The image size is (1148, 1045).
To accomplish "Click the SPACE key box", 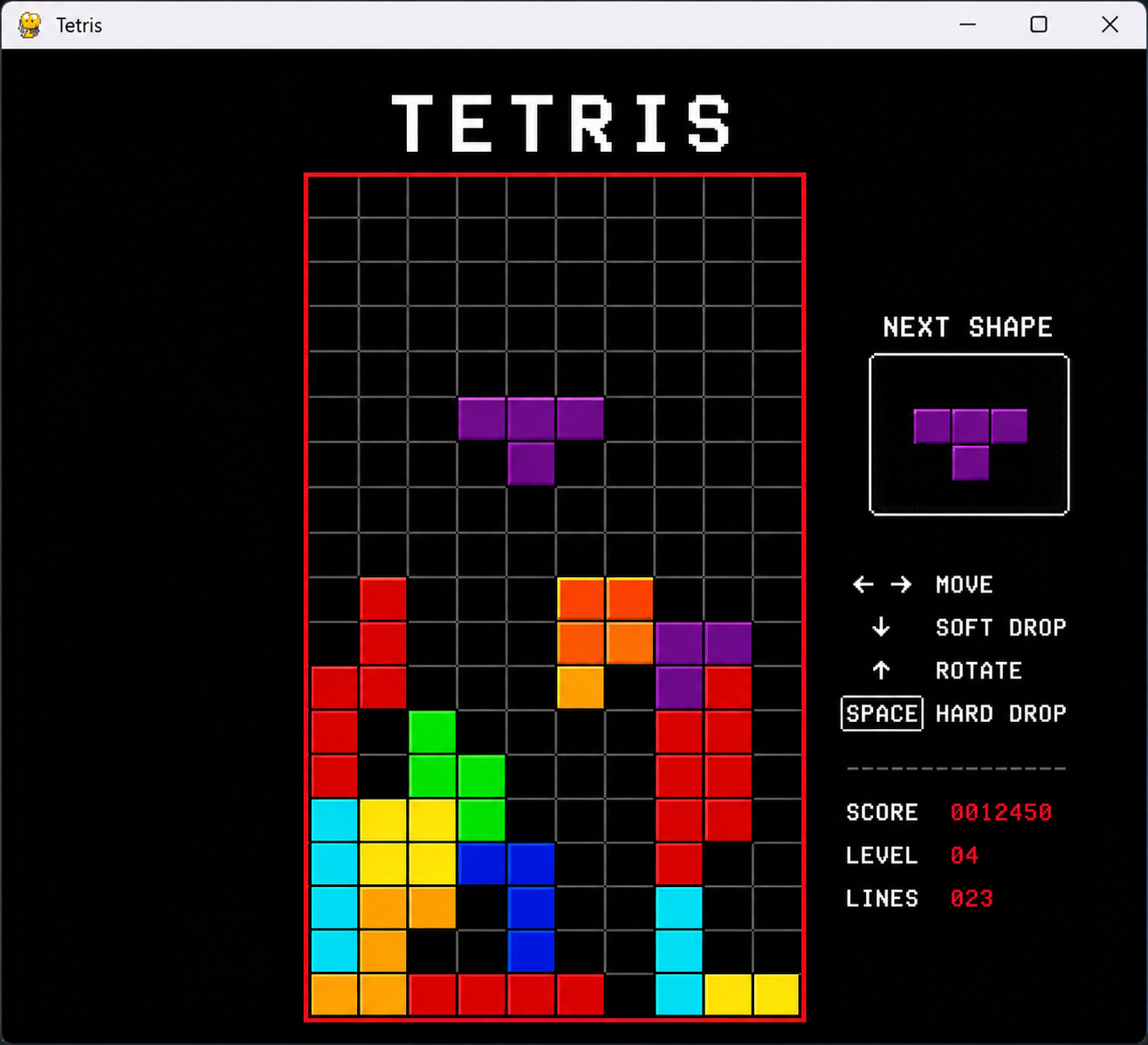I will [x=882, y=713].
